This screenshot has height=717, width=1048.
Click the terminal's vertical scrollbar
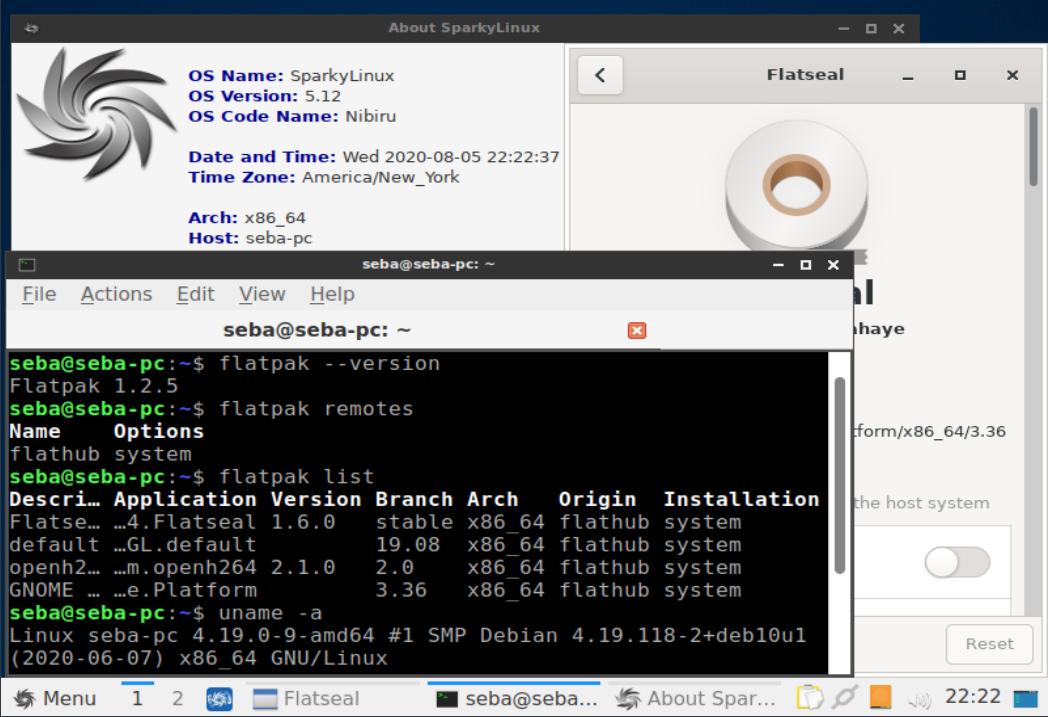tap(839, 475)
